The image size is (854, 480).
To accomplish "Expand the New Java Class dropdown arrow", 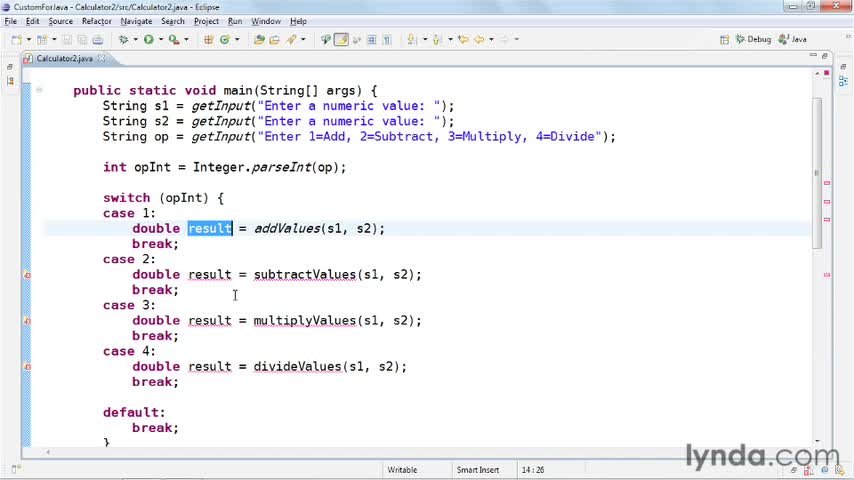I will (237, 40).
